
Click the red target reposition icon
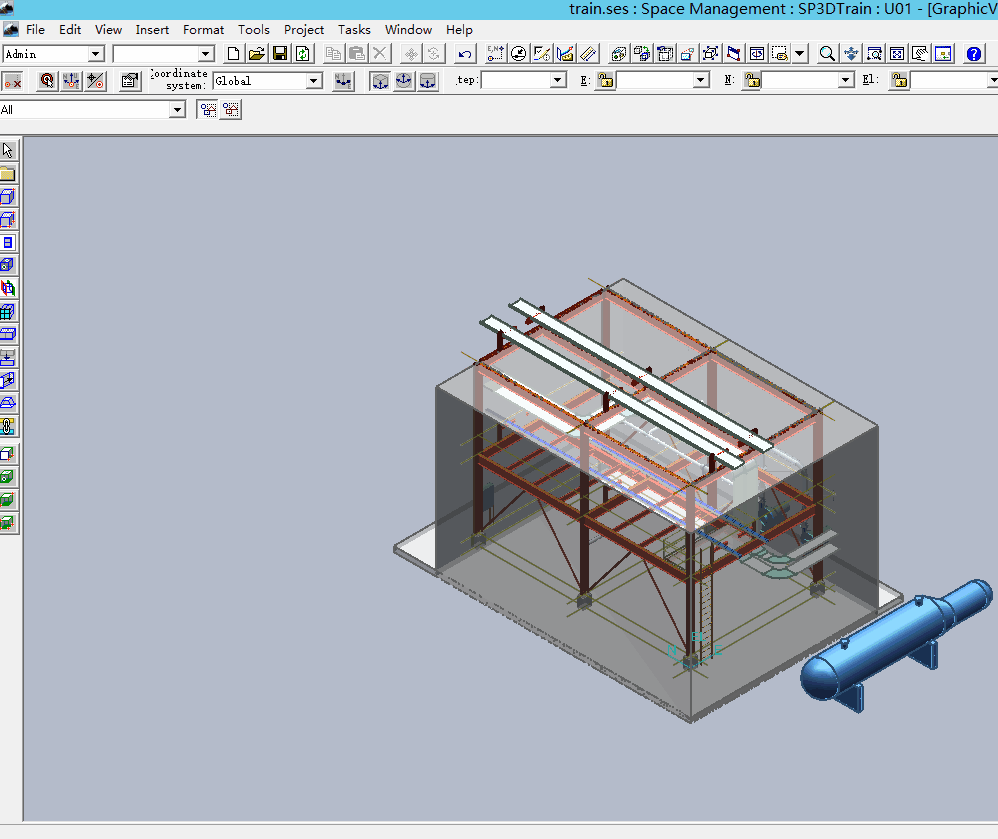(x=46, y=81)
